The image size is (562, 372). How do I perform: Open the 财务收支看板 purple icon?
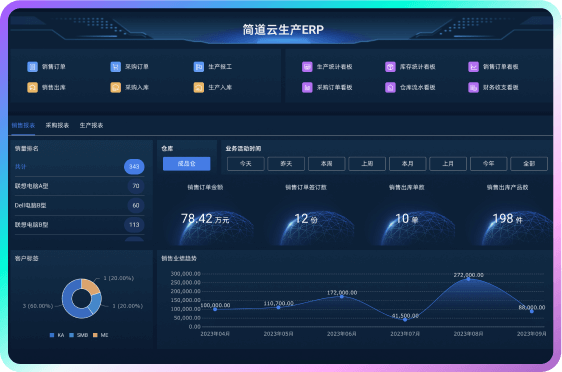(x=473, y=87)
